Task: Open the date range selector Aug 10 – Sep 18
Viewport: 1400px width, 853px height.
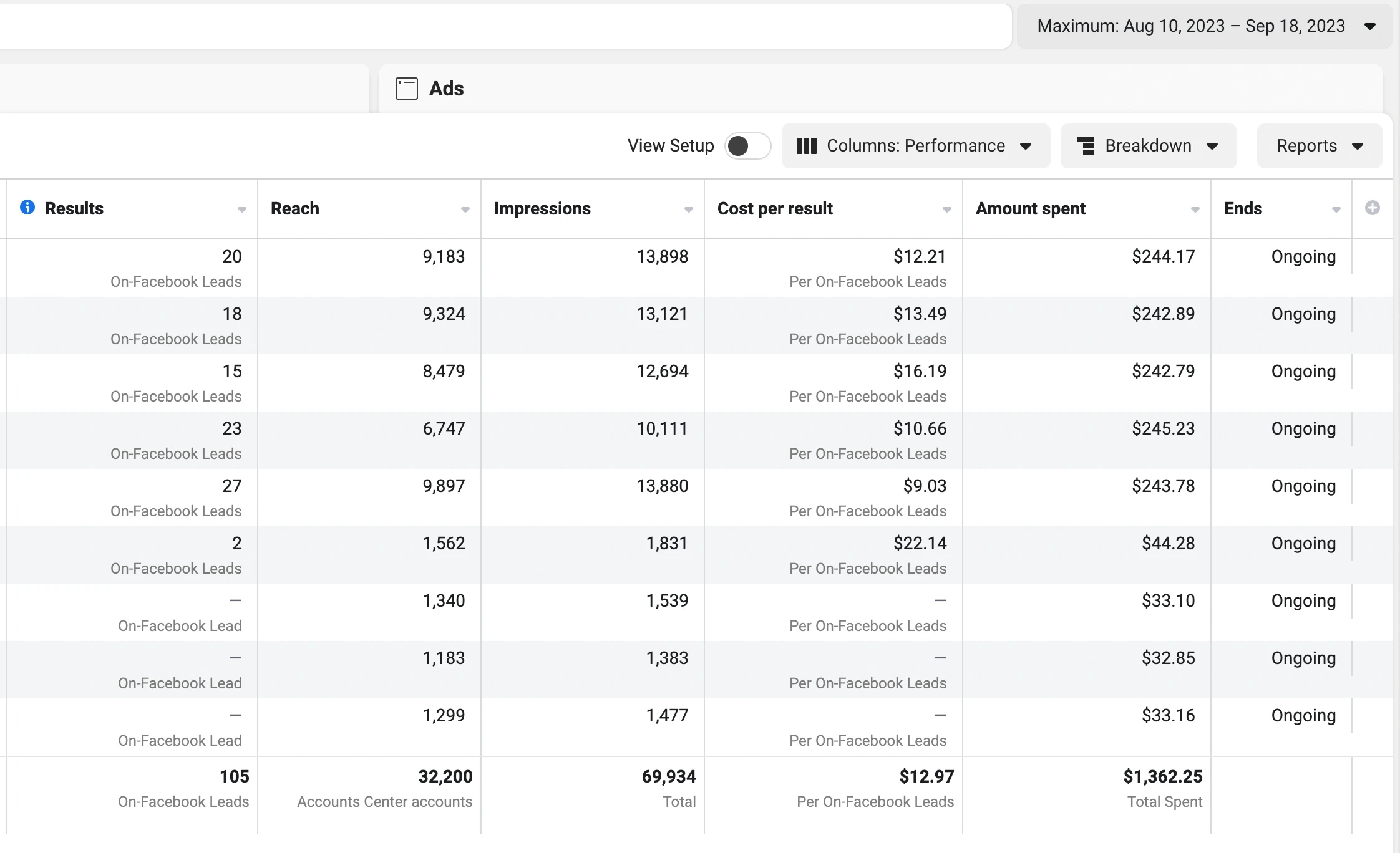Action: click(x=1204, y=26)
